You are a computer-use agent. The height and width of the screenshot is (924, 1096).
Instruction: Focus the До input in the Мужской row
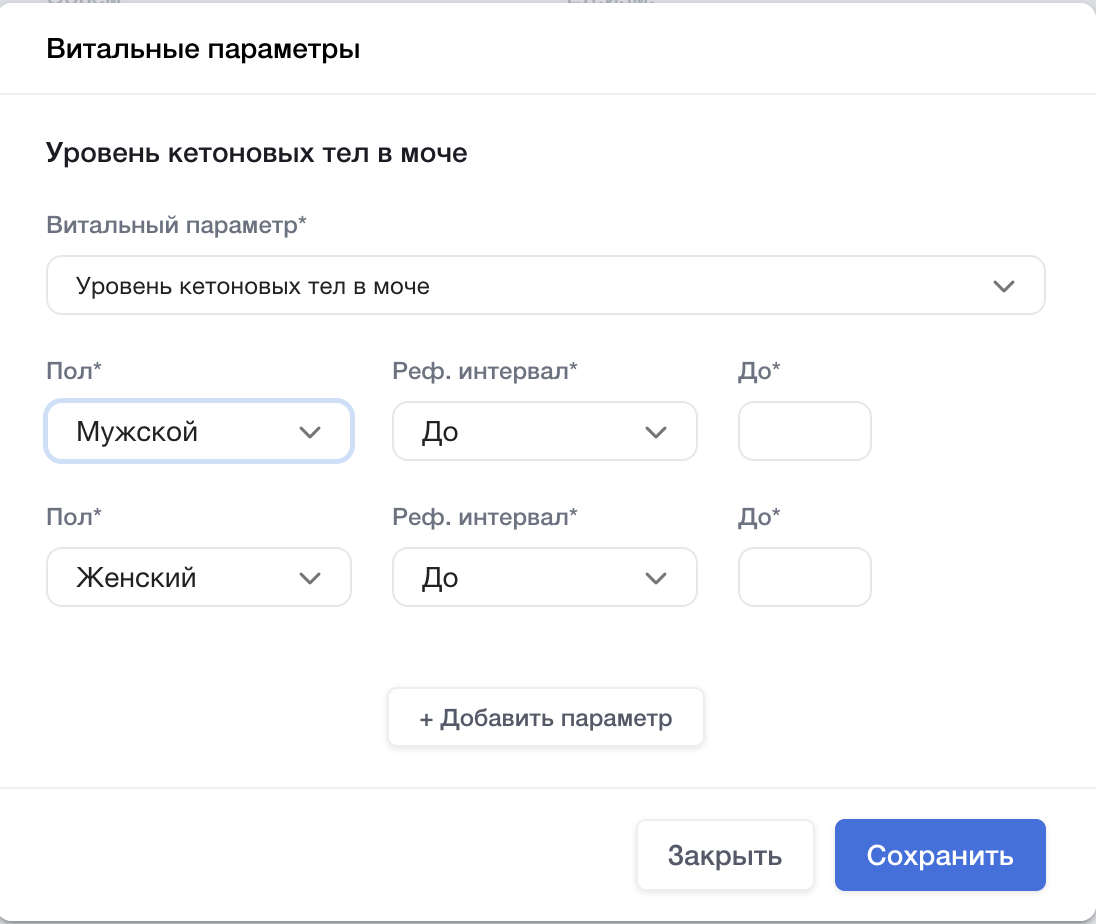click(804, 432)
